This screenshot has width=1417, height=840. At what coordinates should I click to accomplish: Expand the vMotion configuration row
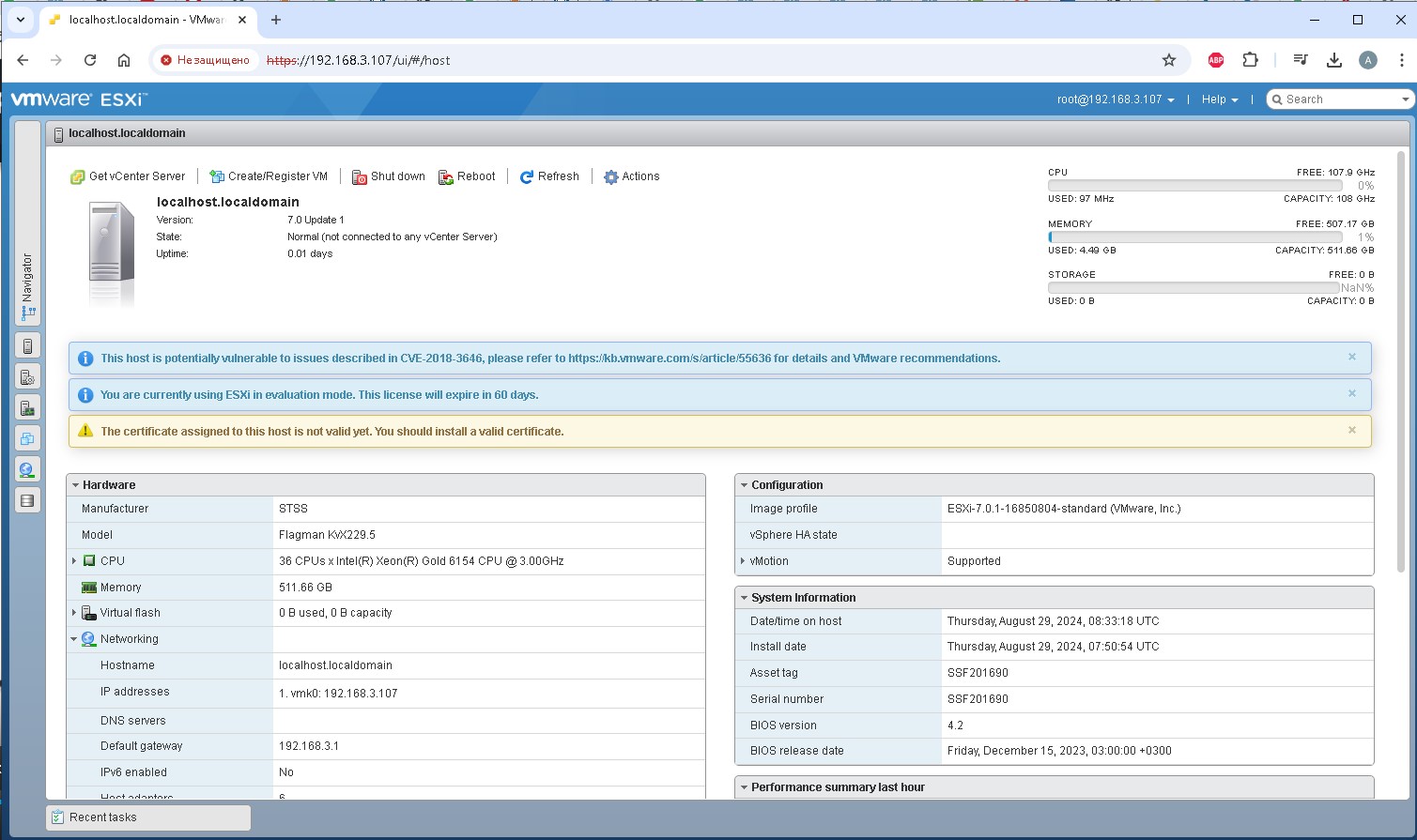point(743,561)
